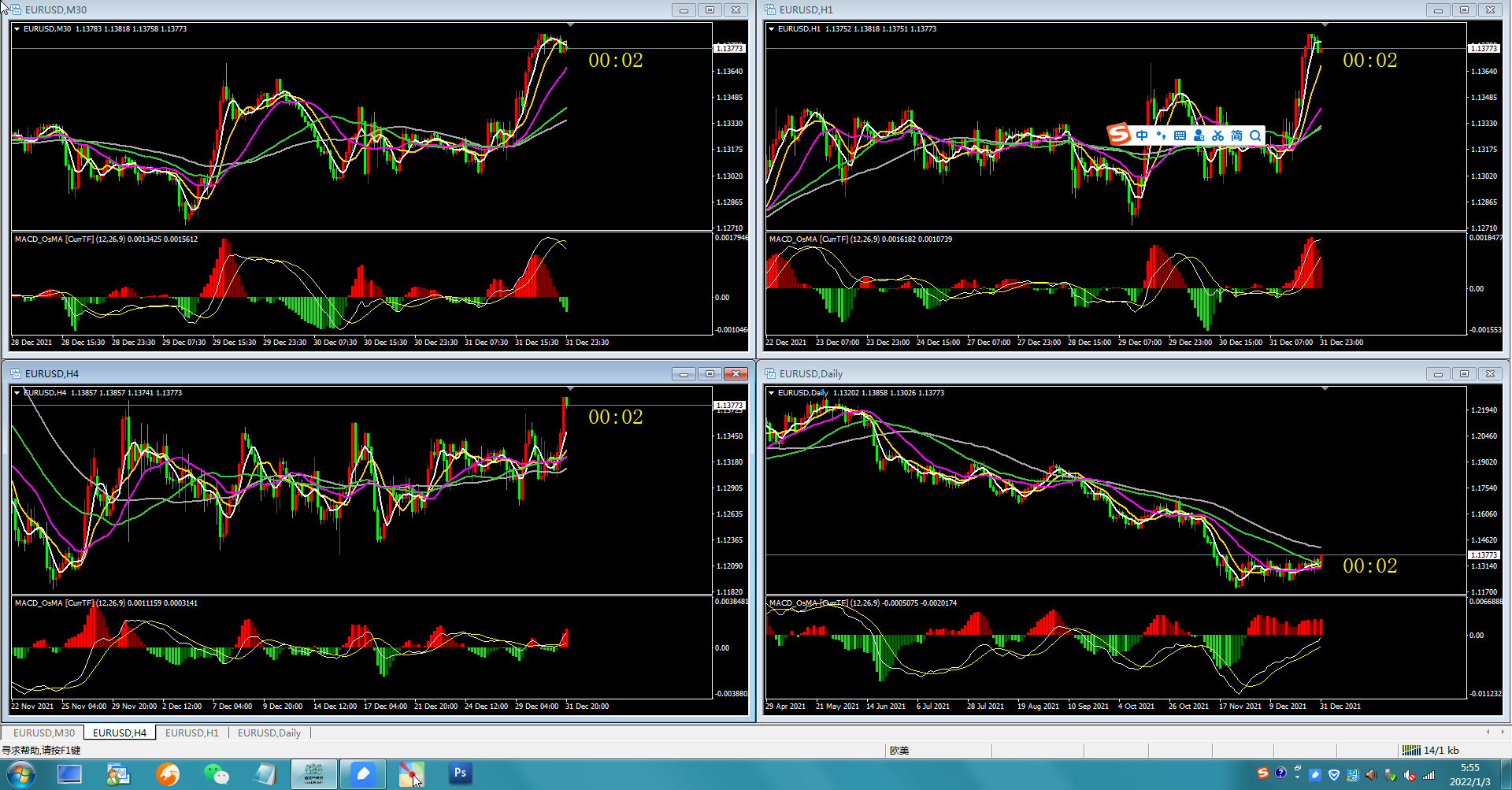This screenshot has height=790, width=1512.
Task: Open the Windows Start menu orb
Action: click(x=21, y=774)
